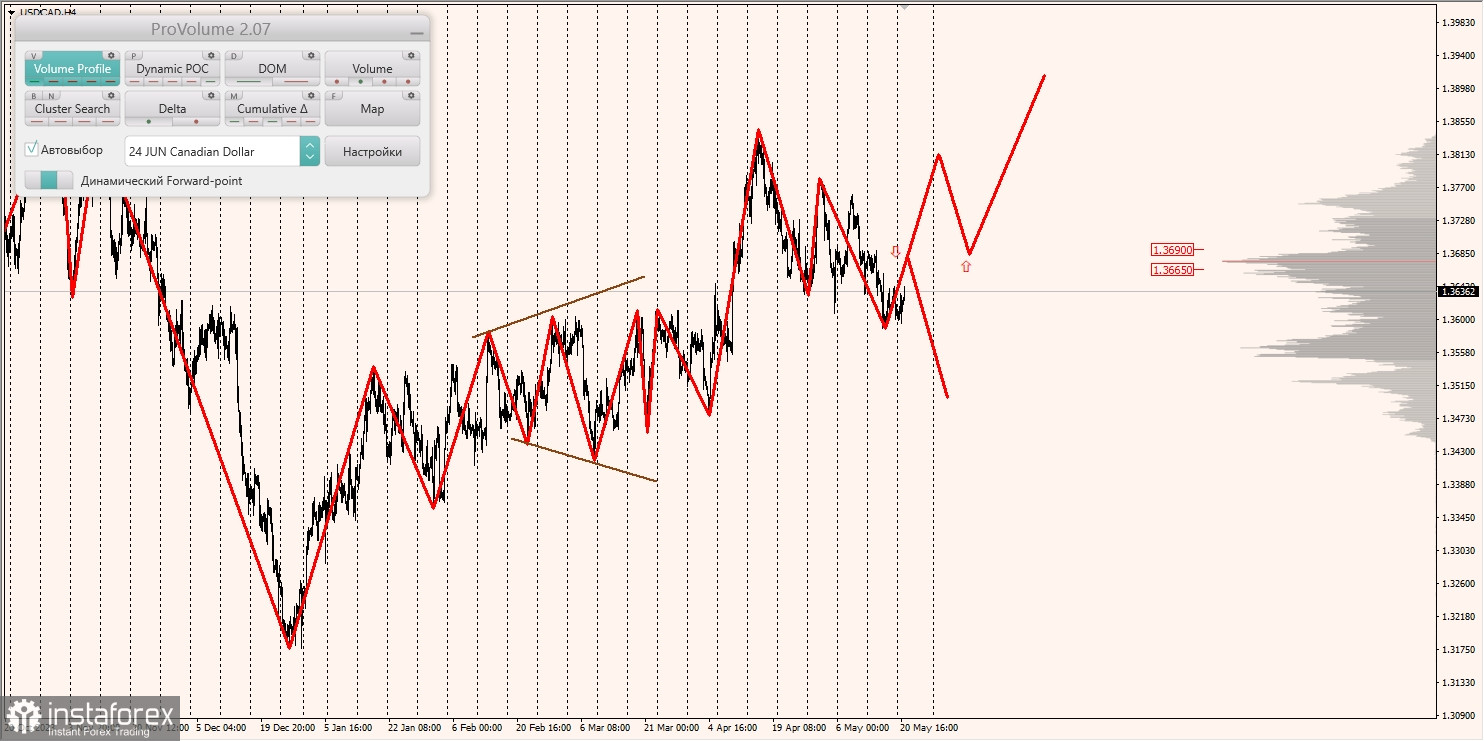This screenshot has height=741, width=1484.
Task: Click the 20 May 16:00 time label
Action: 928,728
